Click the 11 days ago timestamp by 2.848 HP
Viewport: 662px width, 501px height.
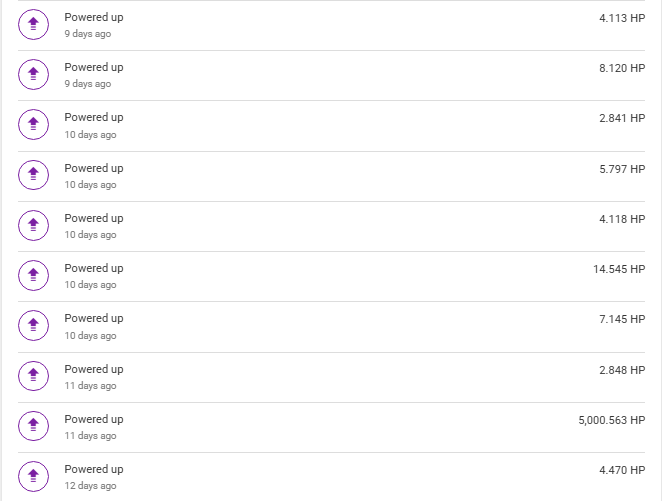point(90,386)
